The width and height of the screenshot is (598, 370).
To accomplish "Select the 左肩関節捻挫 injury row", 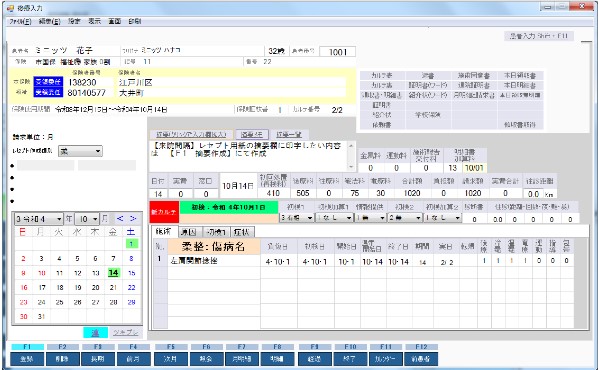I will click(x=362, y=261).
